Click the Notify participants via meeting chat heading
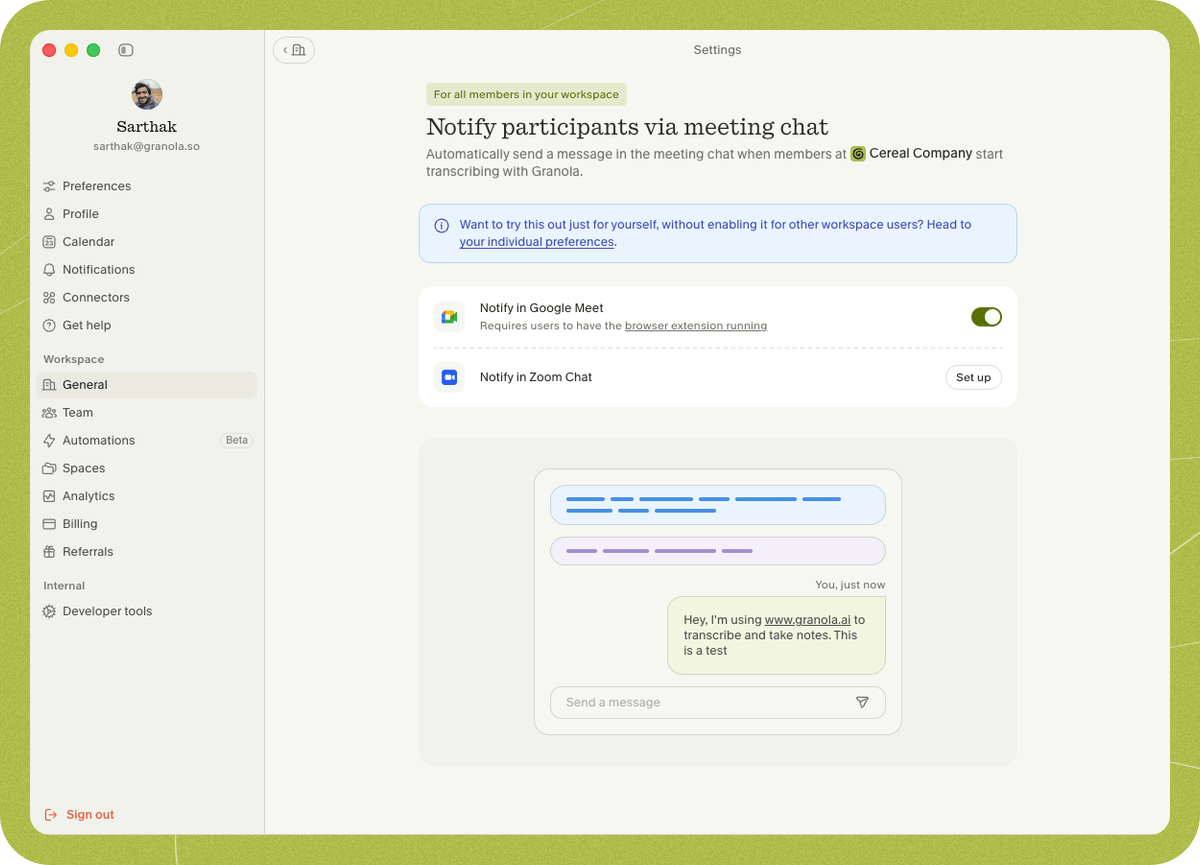The height and width of the screenshot is (865, 1200). pos(627,127)
